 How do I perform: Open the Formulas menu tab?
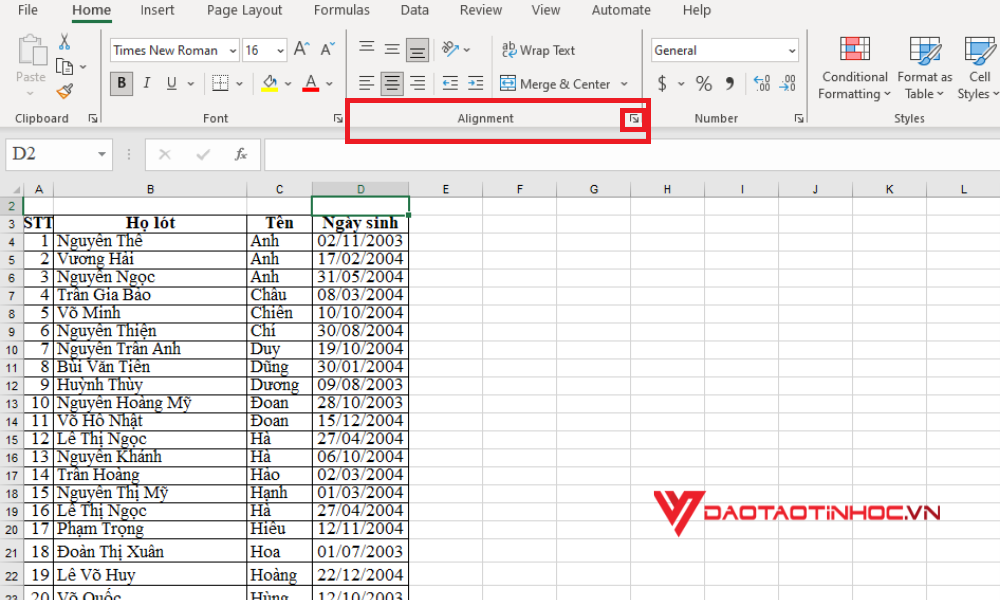point(342,11)
